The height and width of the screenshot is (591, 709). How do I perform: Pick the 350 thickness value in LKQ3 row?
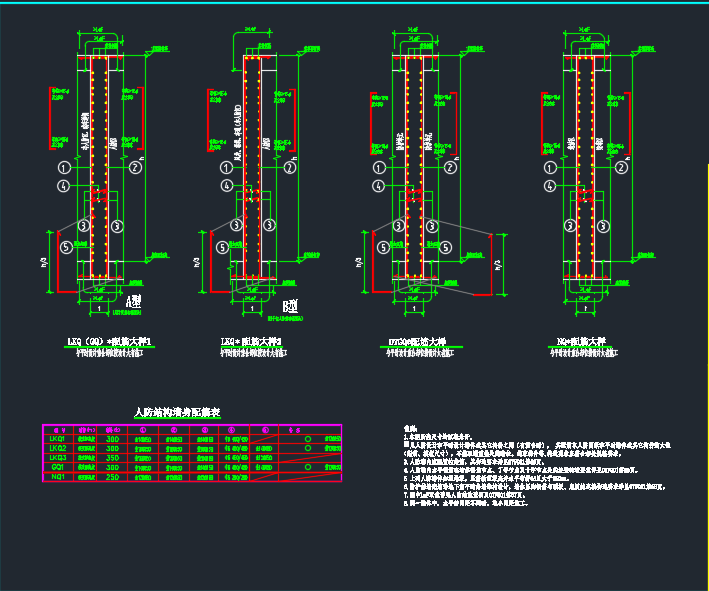tap(112, 458)
